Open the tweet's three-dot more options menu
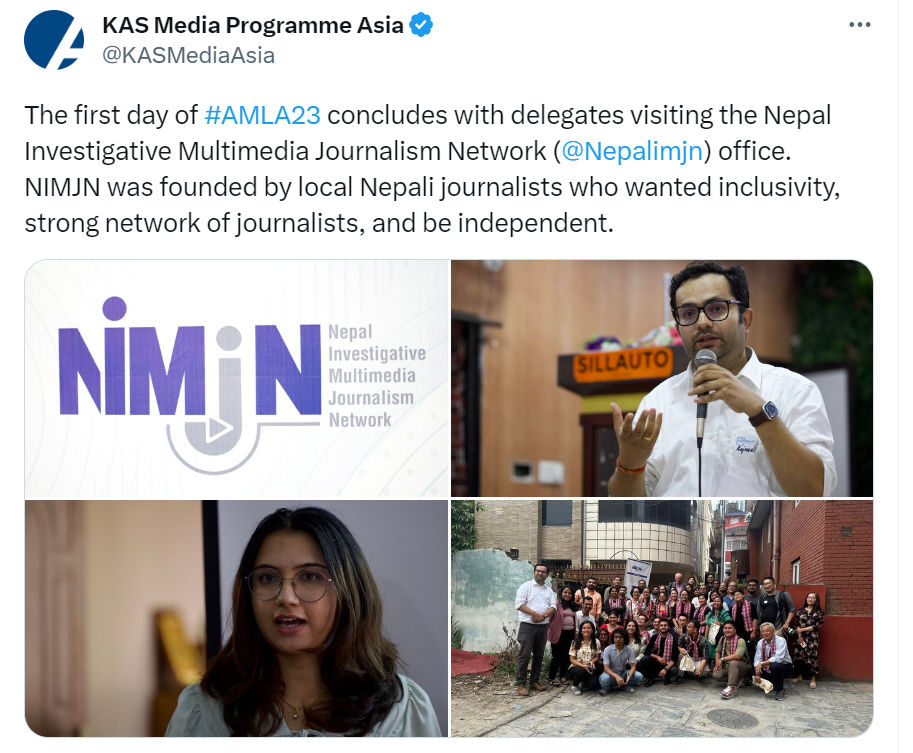This screenshot has height=753, width=913. point(859,25)
